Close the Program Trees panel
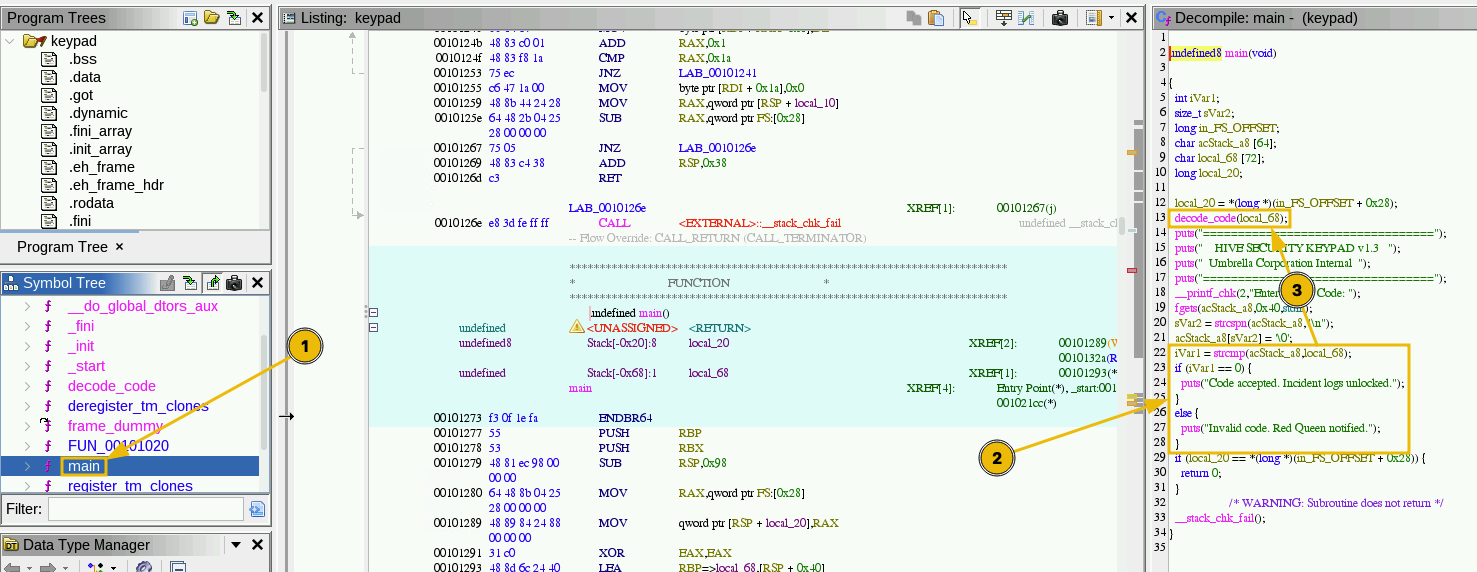 (257, 17)
